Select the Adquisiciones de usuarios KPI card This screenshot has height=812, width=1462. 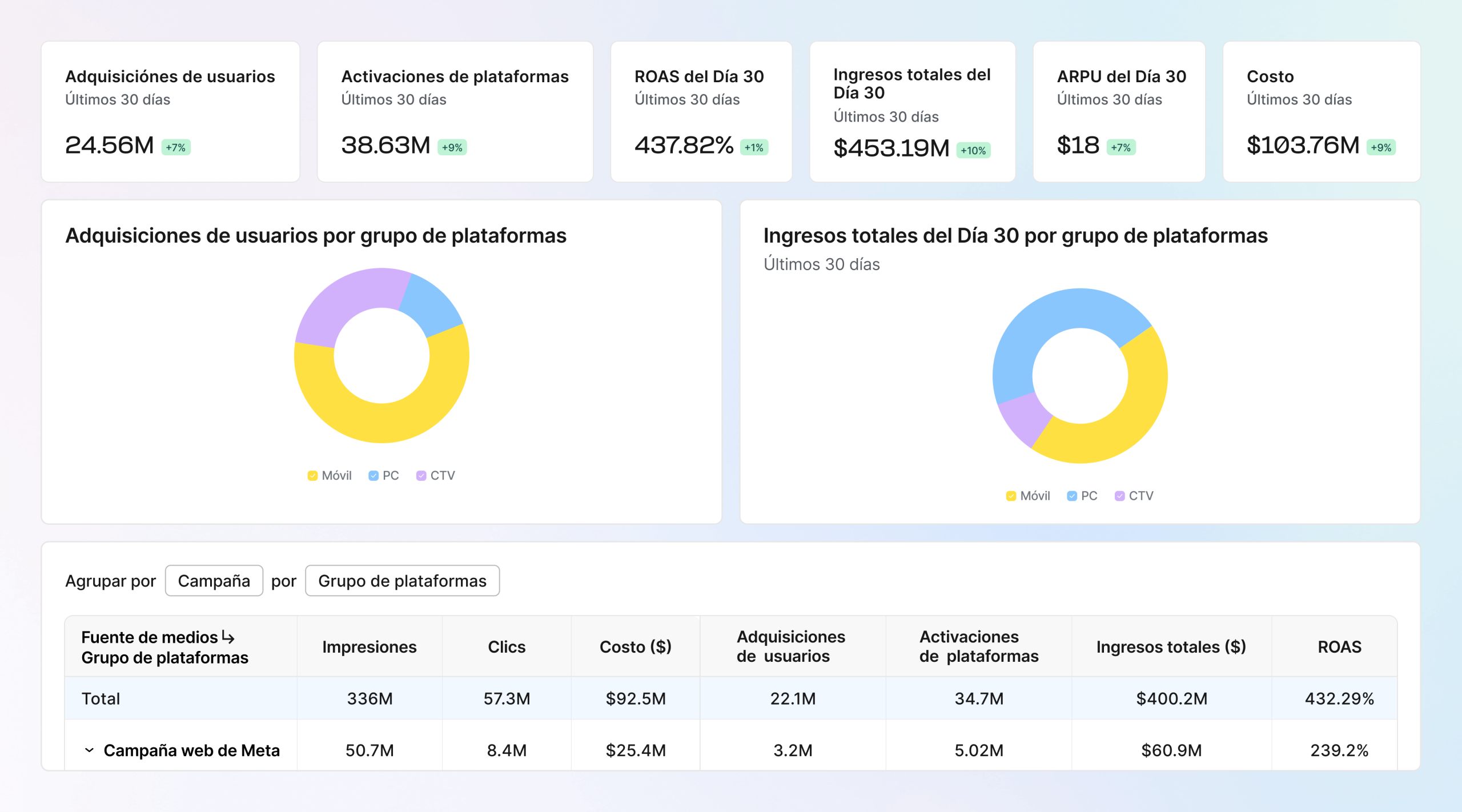pos(170,112)
